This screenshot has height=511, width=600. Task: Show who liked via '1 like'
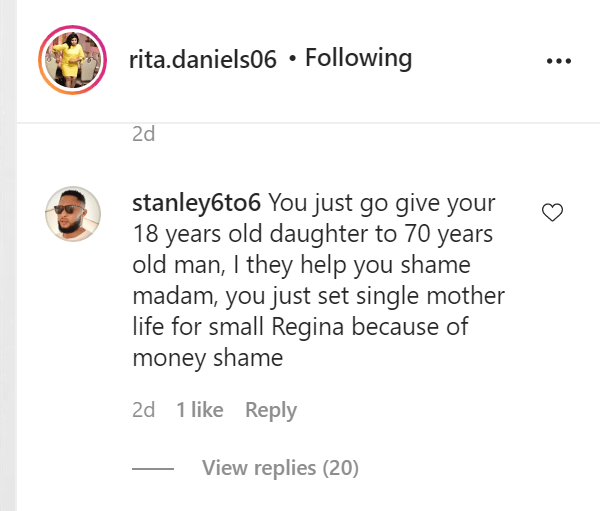coord(200,410)
